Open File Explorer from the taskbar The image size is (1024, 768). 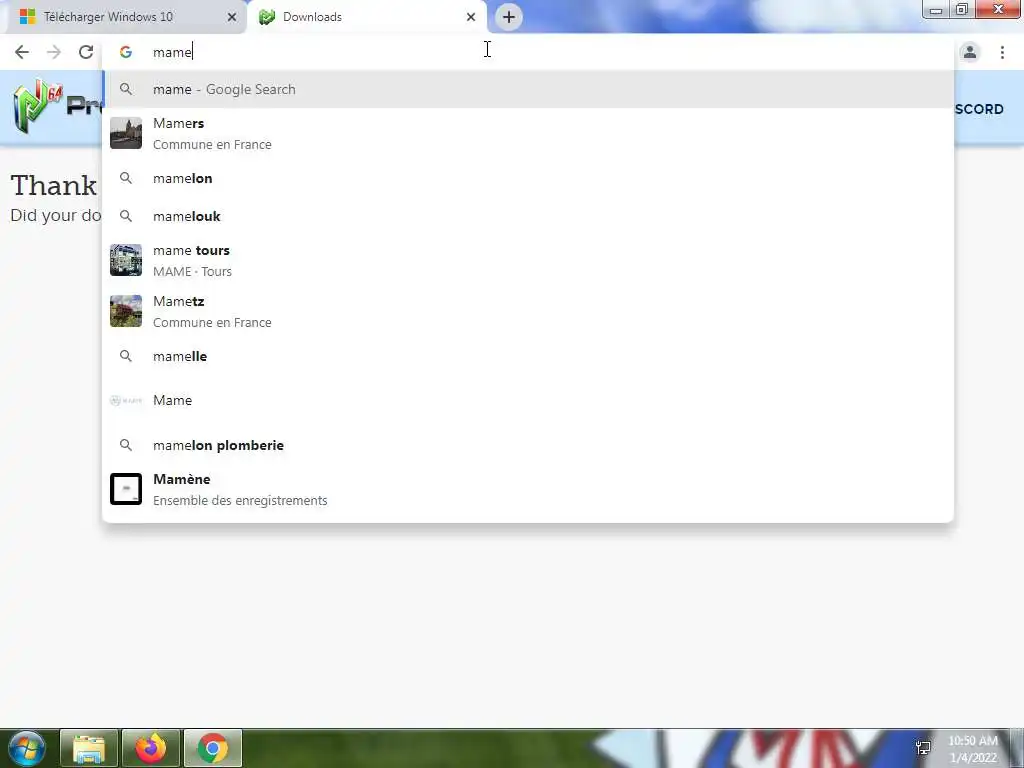tap(89, 748)
